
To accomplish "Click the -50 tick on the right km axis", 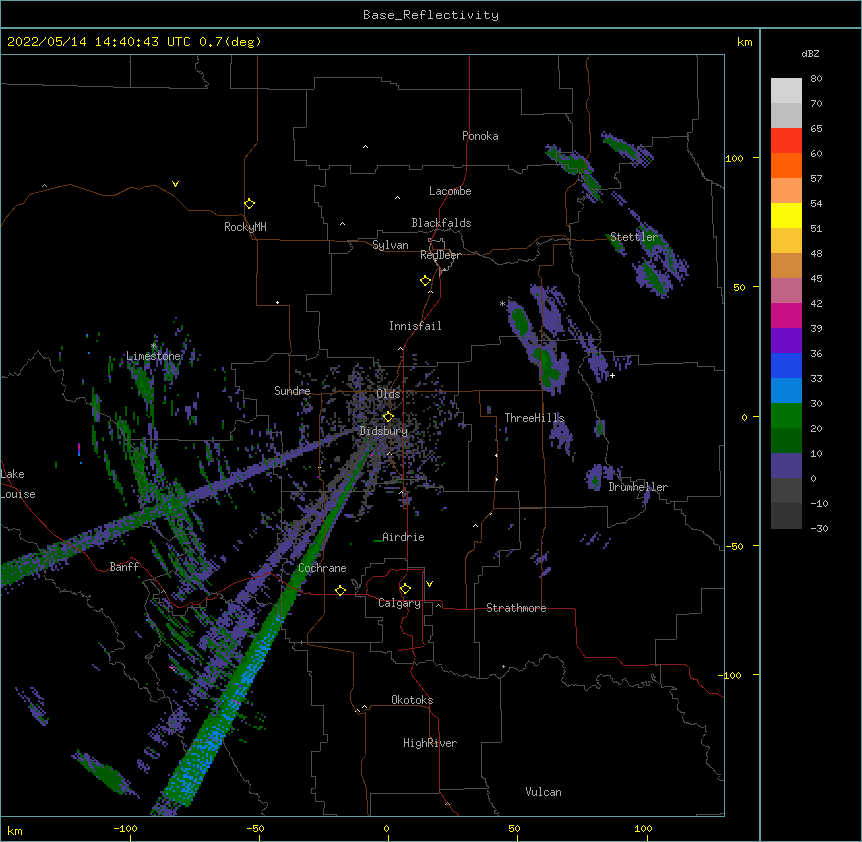I will (x=734, y=546).
